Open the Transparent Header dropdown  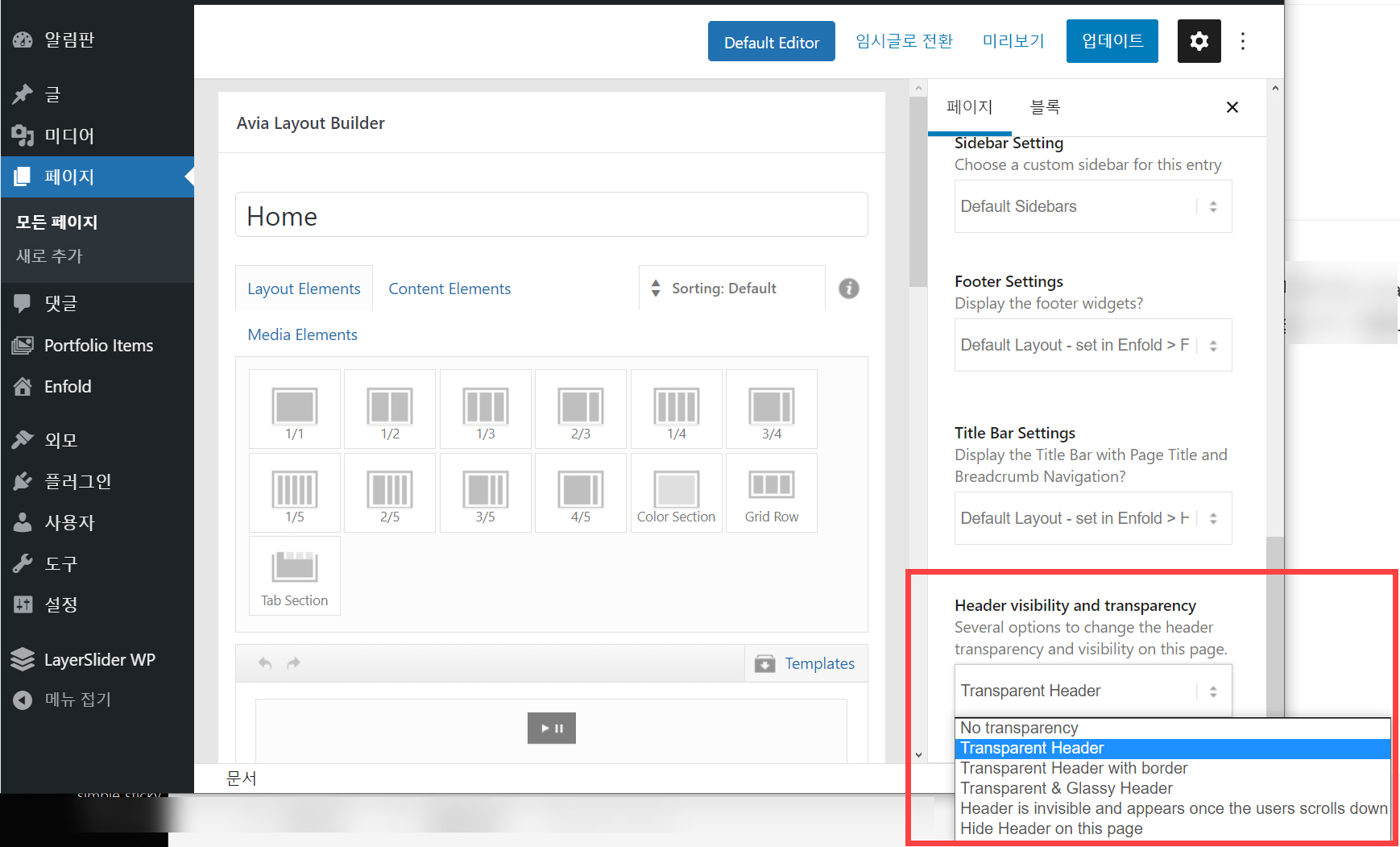coord(1093,691)
